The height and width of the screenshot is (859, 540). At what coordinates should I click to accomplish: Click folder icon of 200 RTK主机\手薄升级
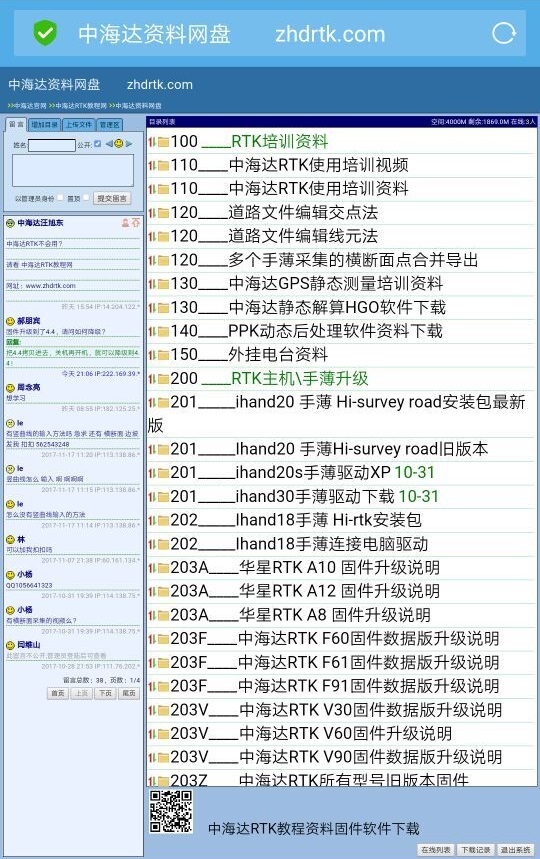pos(163,379)
